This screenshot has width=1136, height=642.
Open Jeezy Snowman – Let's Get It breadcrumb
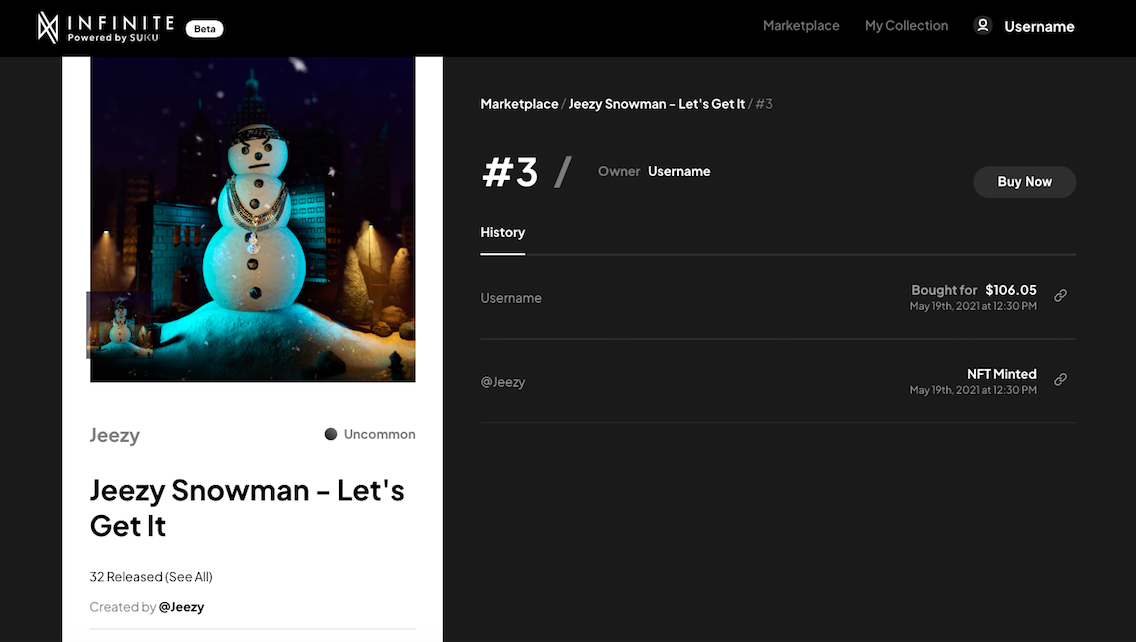click(x=656, y=104)
